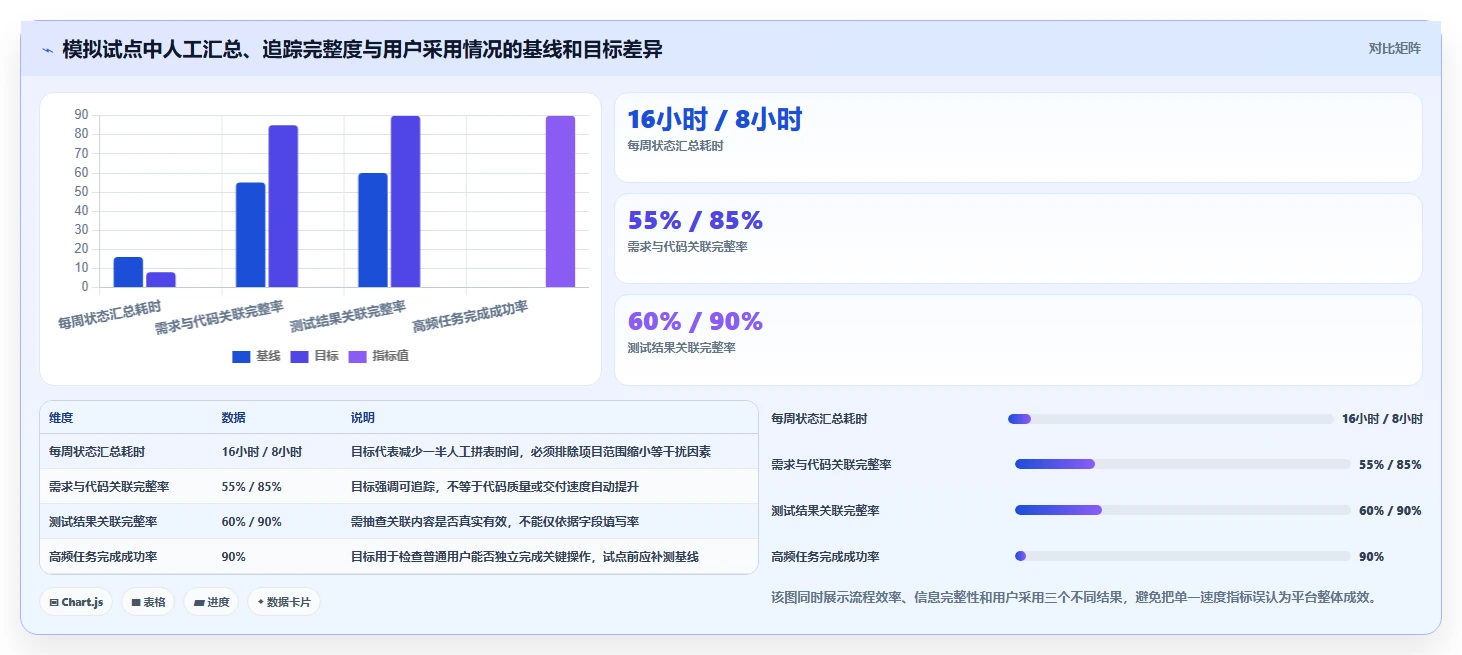Click the 数据卡片 chip below the table
The height and width of the screenshot is (655, 1462).
click(x=284, y=602)
